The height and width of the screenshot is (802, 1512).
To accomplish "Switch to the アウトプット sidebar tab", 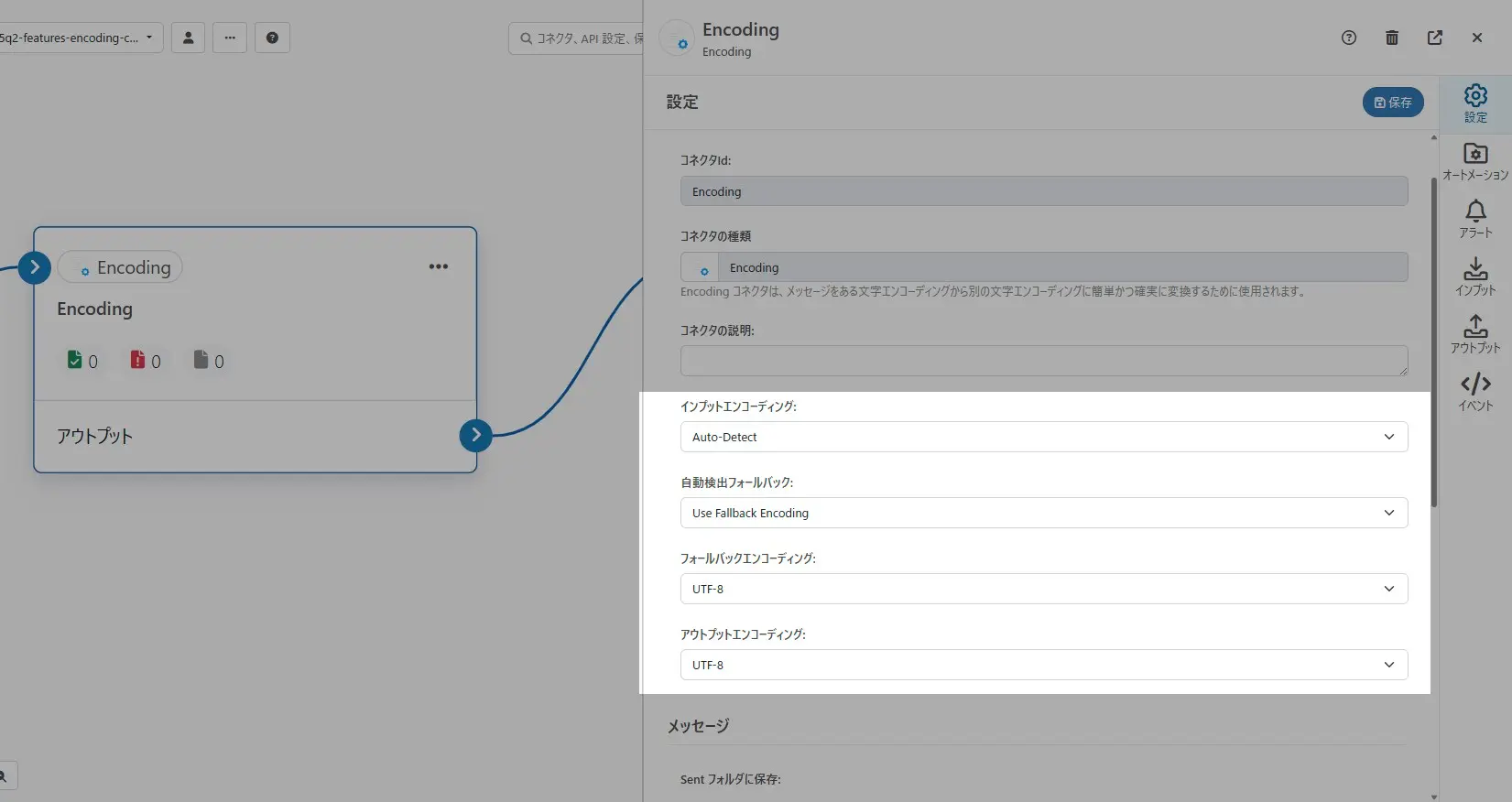I will point(1475,334).
